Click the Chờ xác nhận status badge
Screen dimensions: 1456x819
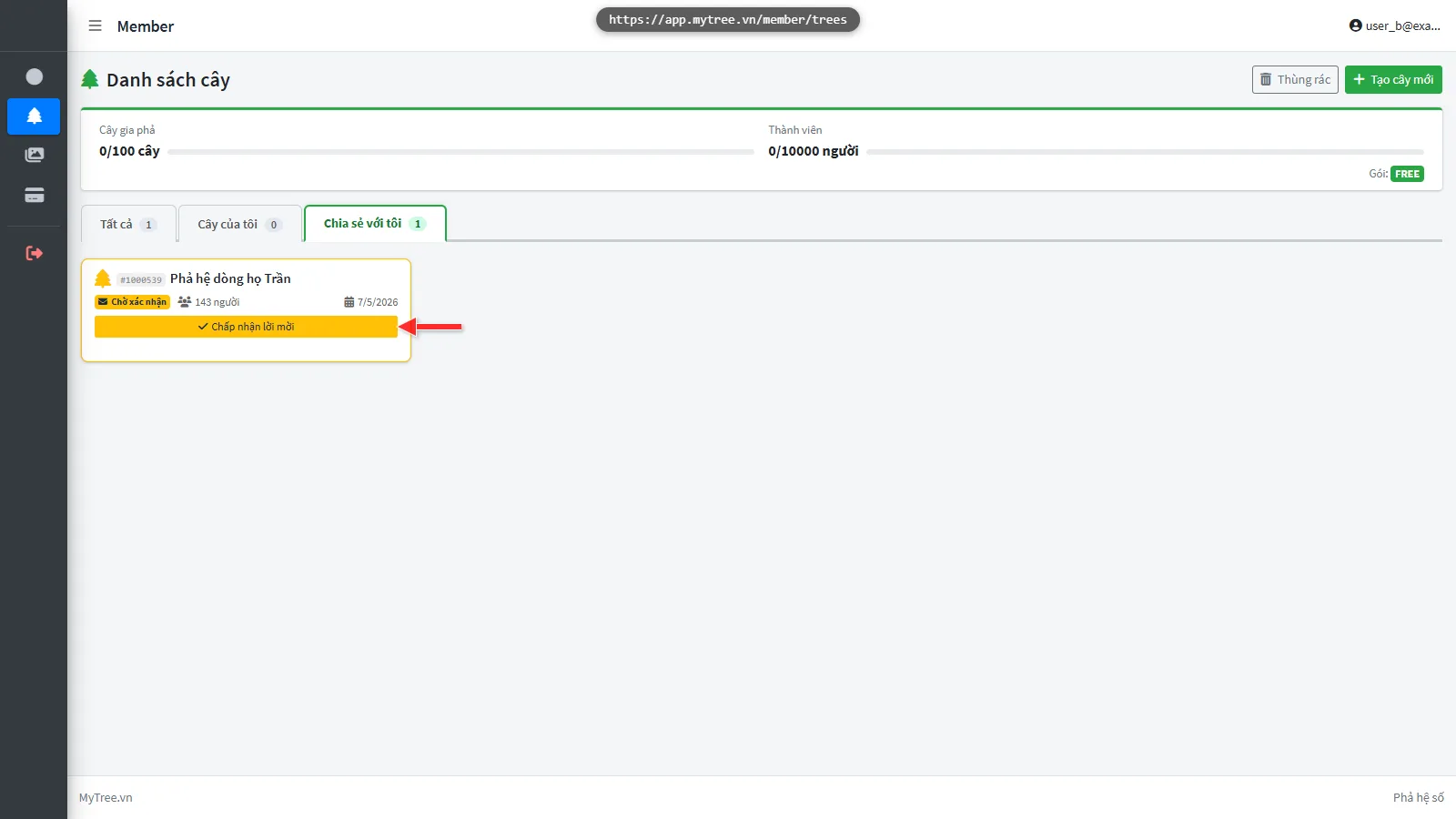[x=132, y=302]
